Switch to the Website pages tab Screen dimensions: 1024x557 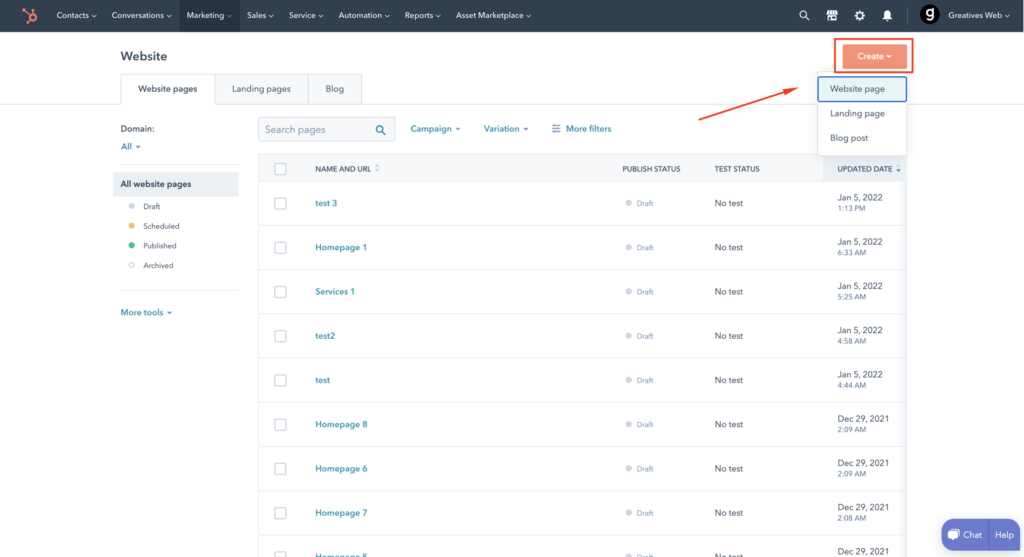tap(167, 89)
